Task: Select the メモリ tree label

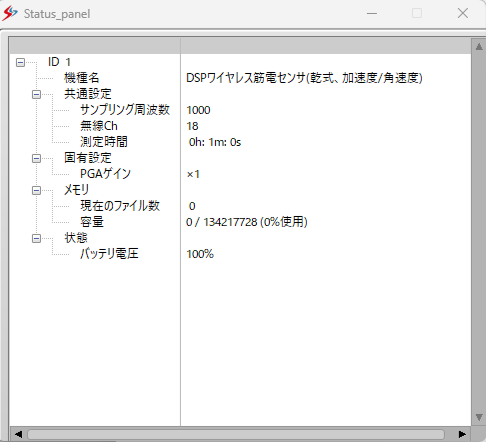Action: point(77,190)
